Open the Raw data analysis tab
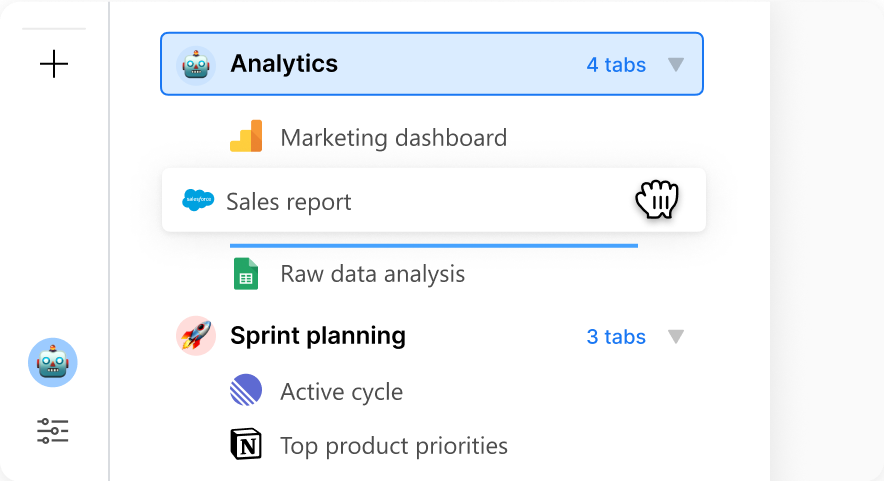 click(373, 274)
